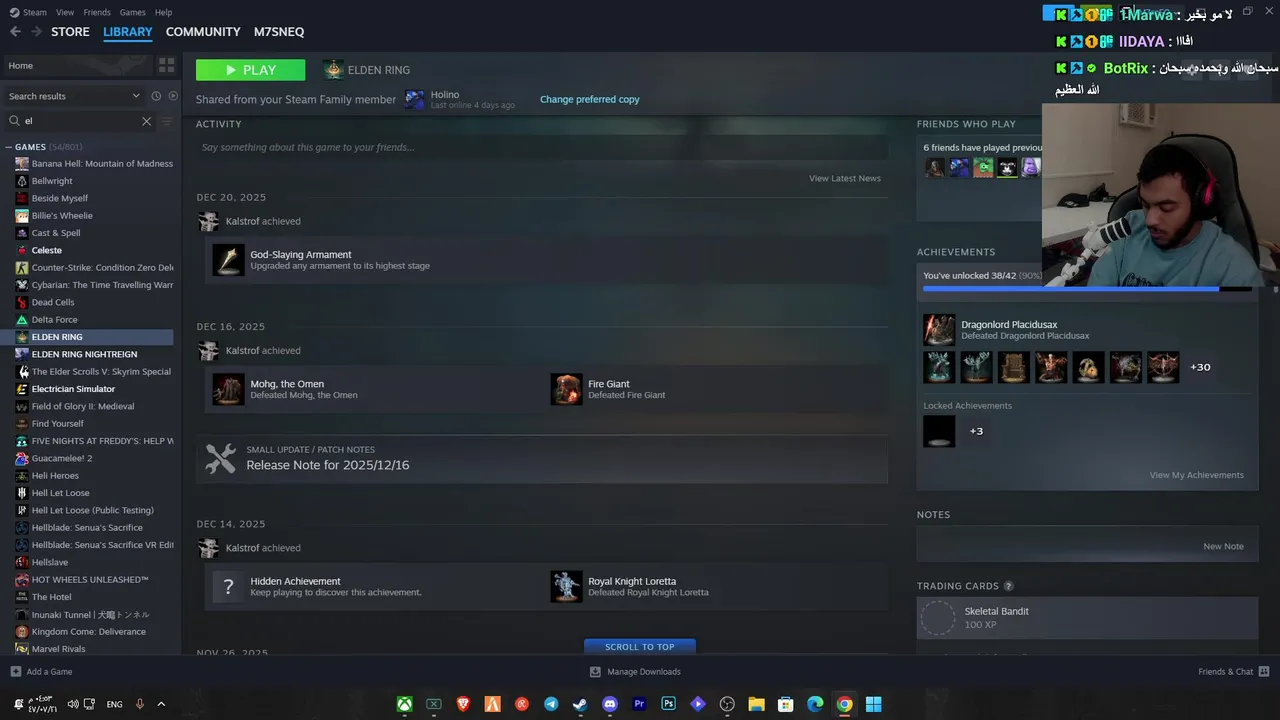
Task: Open the Games menu
Action: tap(132, 12)
